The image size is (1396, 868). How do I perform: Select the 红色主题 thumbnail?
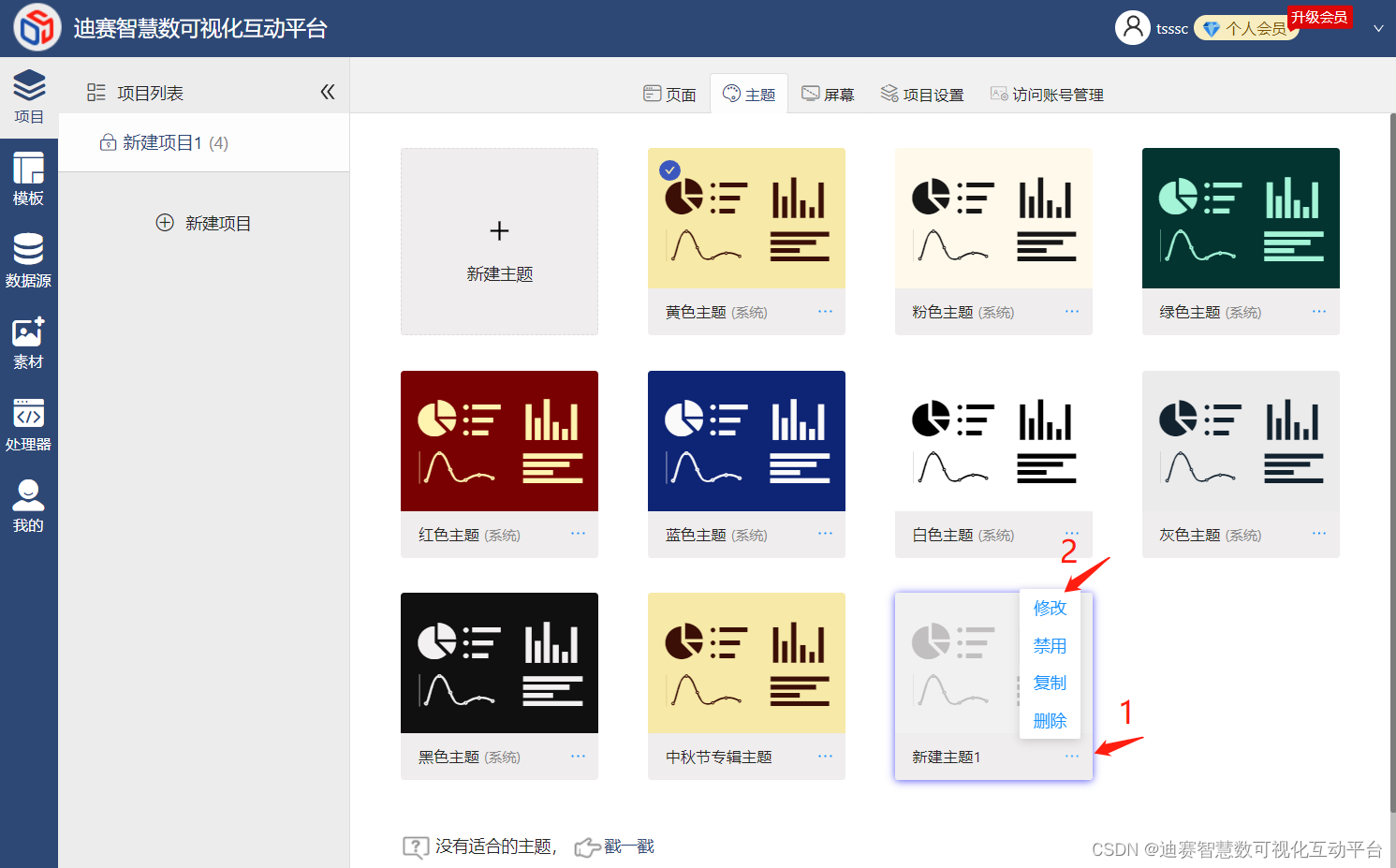tap(499, 441)
